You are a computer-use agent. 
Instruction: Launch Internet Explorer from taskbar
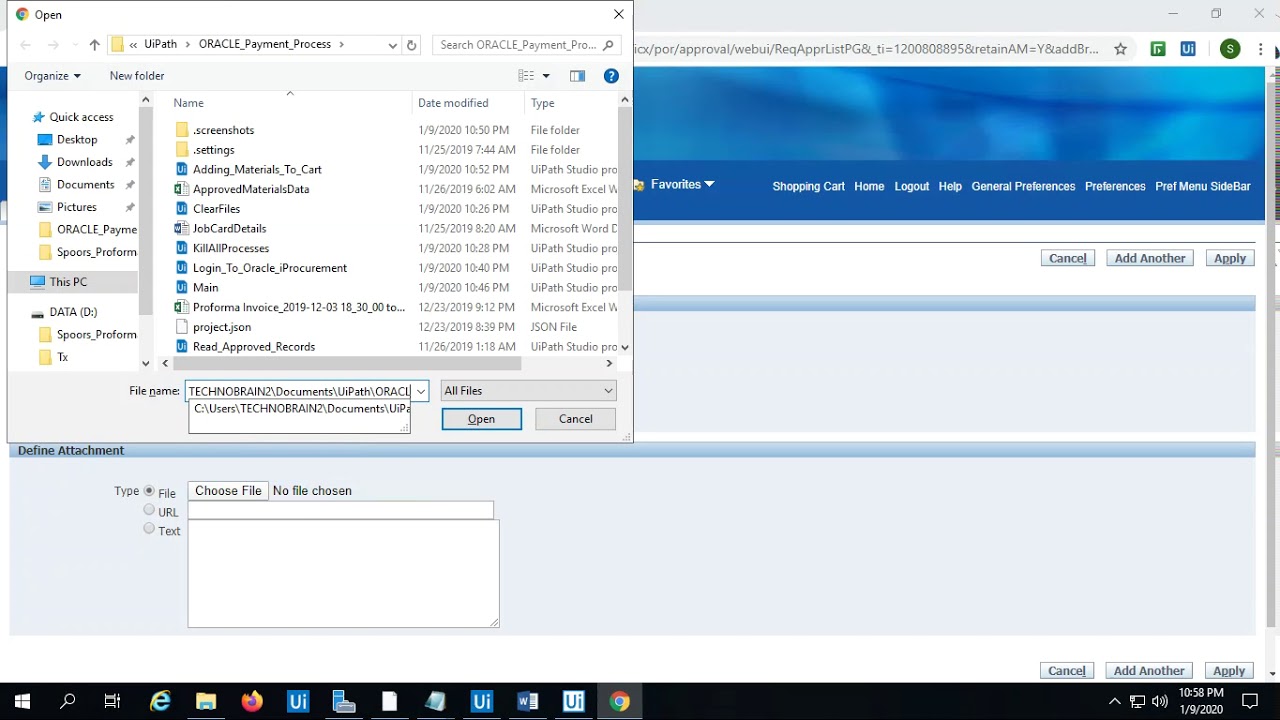click(160, 702)
